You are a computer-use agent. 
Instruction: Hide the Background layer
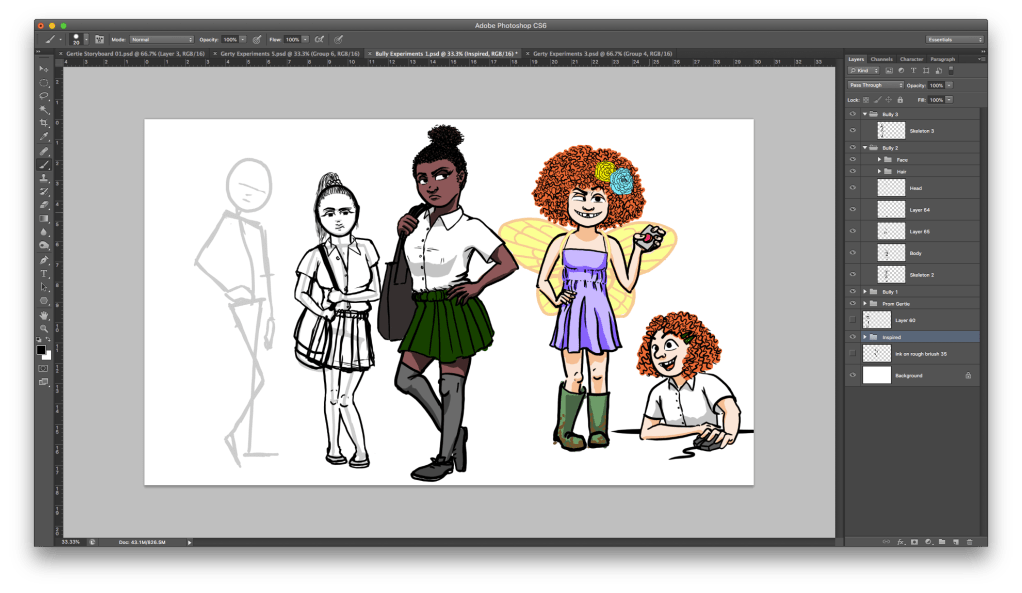tap(852, 375)
